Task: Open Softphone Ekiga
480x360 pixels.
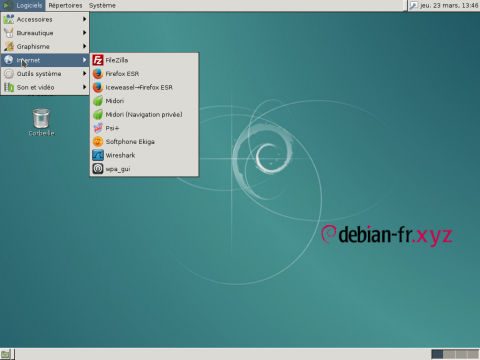Action: click(144, 142)
